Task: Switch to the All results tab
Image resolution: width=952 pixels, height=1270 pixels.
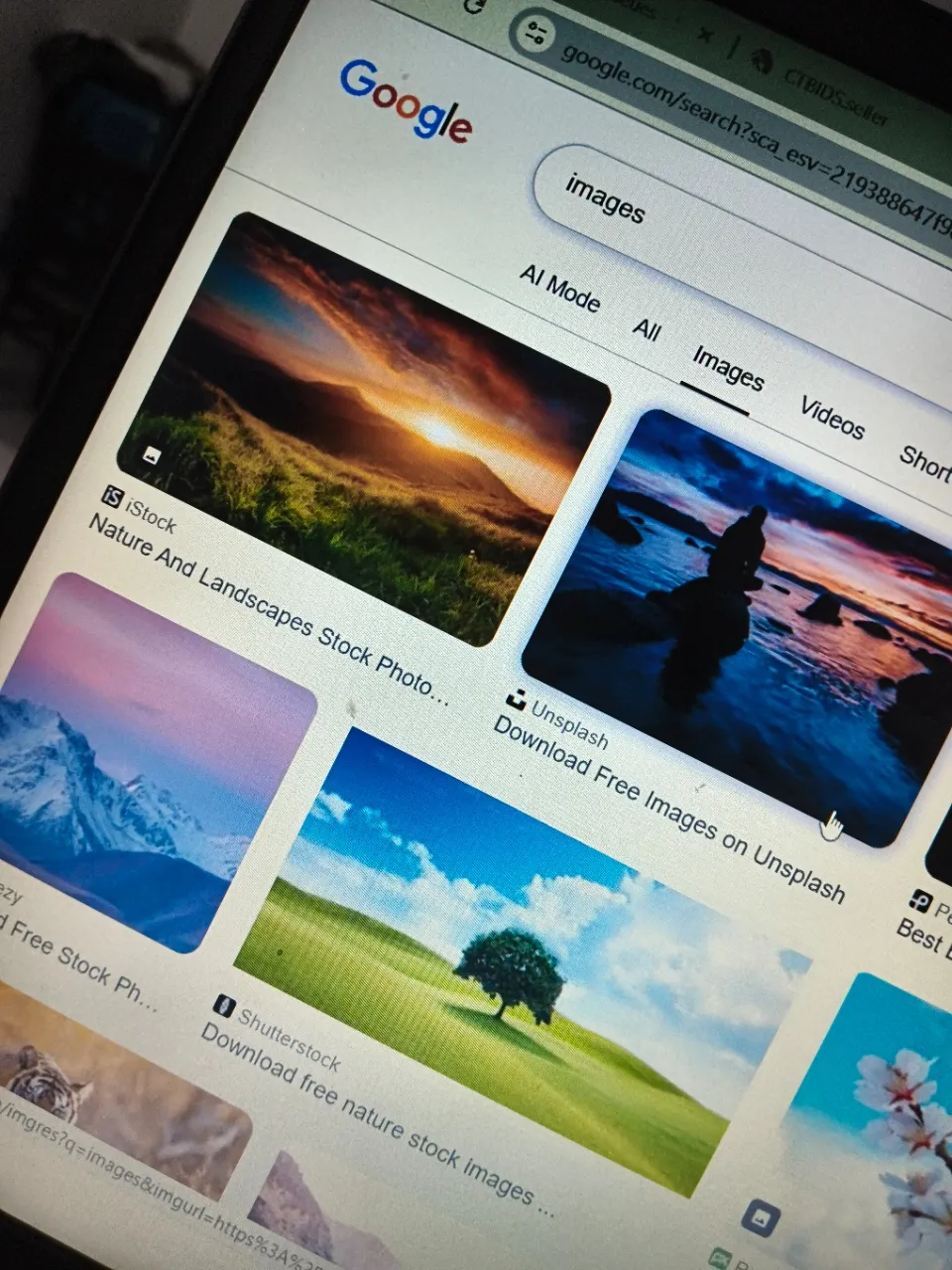Action: point(647,328)
